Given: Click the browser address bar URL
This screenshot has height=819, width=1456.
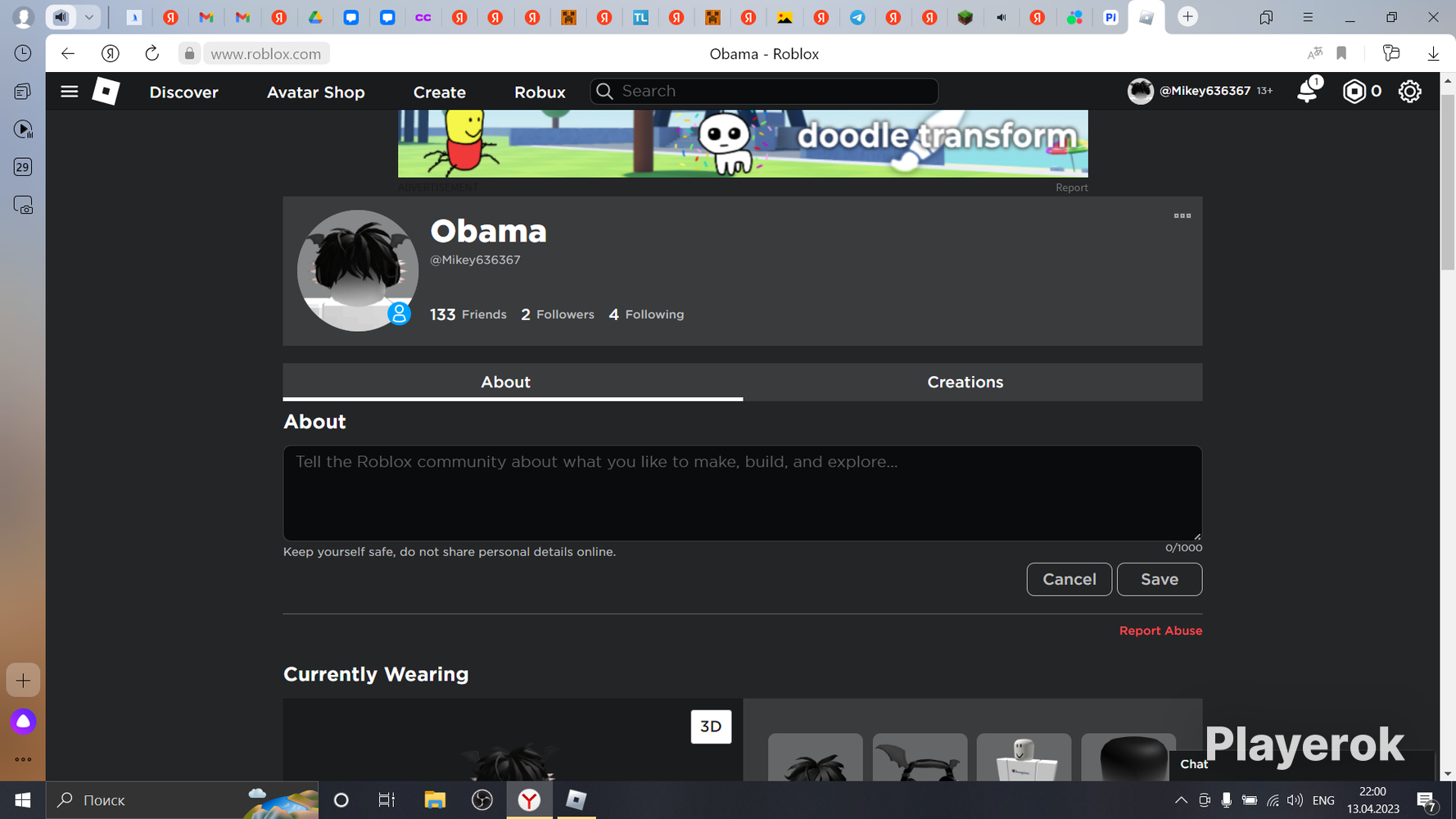Looking at the screenshot, I should point(266,54).
